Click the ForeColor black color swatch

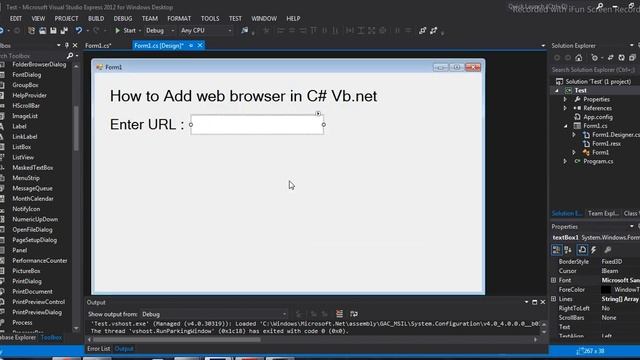pos(606,289)
